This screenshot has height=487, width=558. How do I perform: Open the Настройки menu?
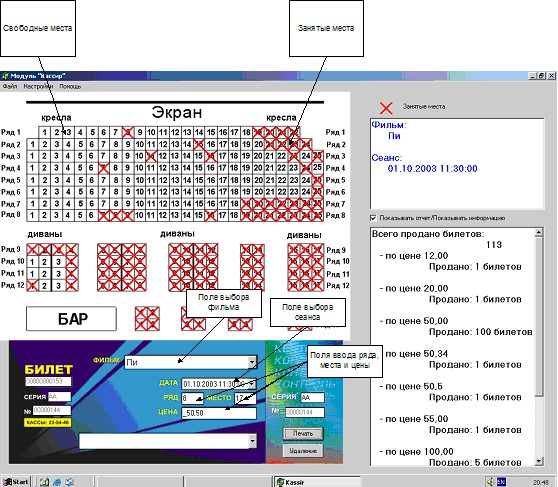(38, 86)
